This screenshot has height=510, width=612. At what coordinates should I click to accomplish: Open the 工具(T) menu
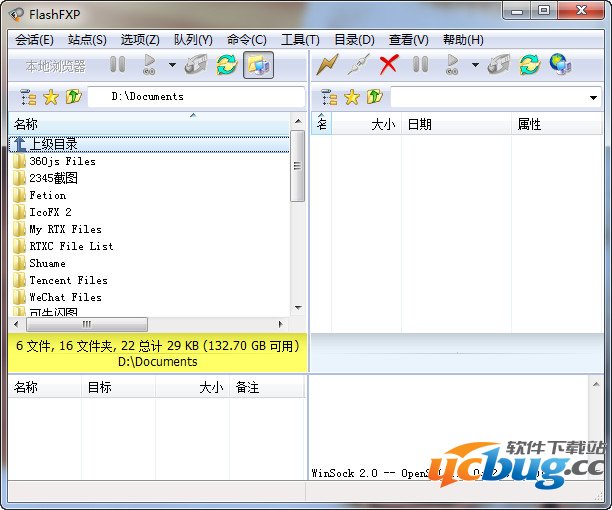[300, 40]
